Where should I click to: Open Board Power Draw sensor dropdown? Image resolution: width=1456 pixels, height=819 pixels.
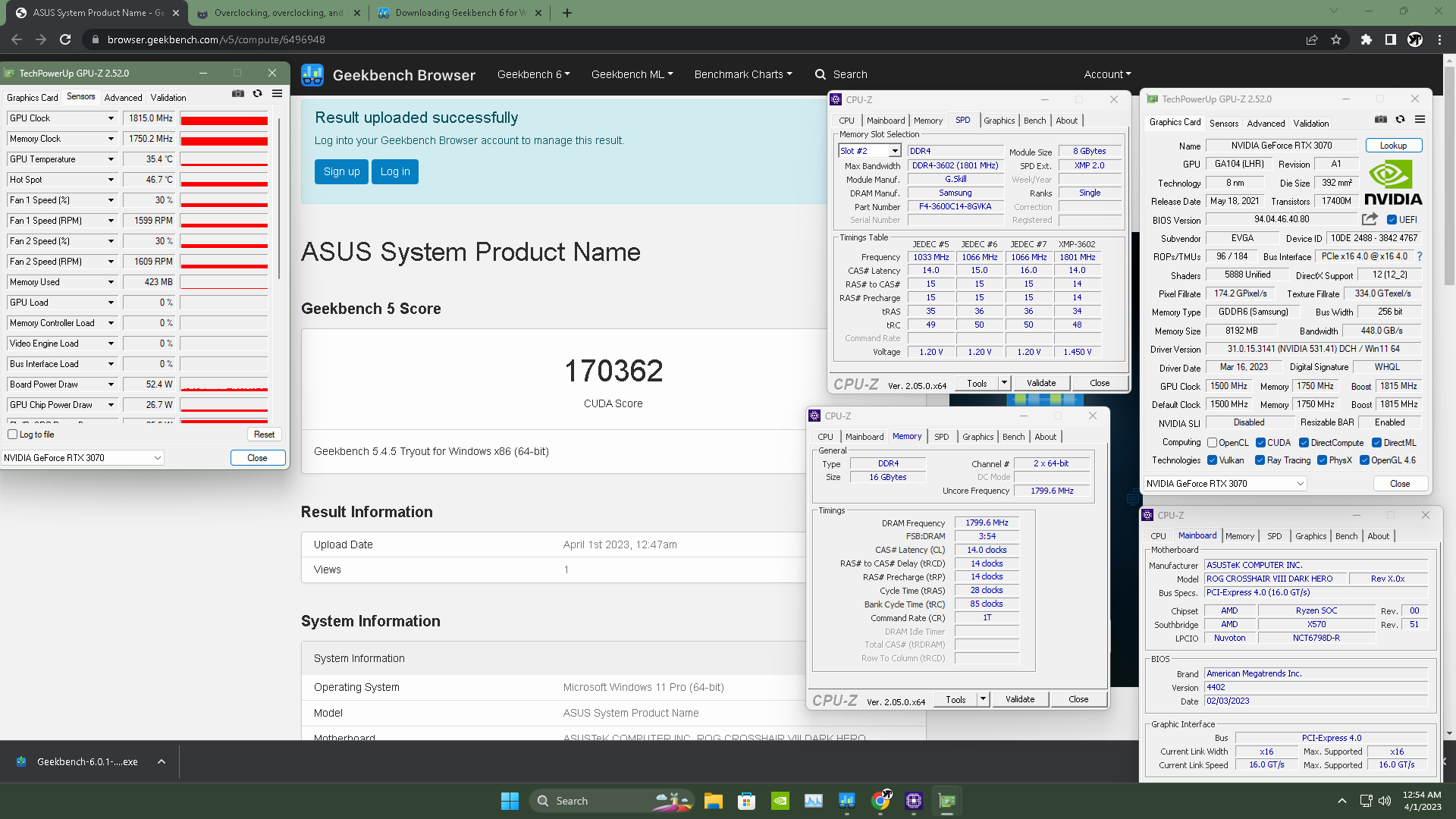point(111,384)
